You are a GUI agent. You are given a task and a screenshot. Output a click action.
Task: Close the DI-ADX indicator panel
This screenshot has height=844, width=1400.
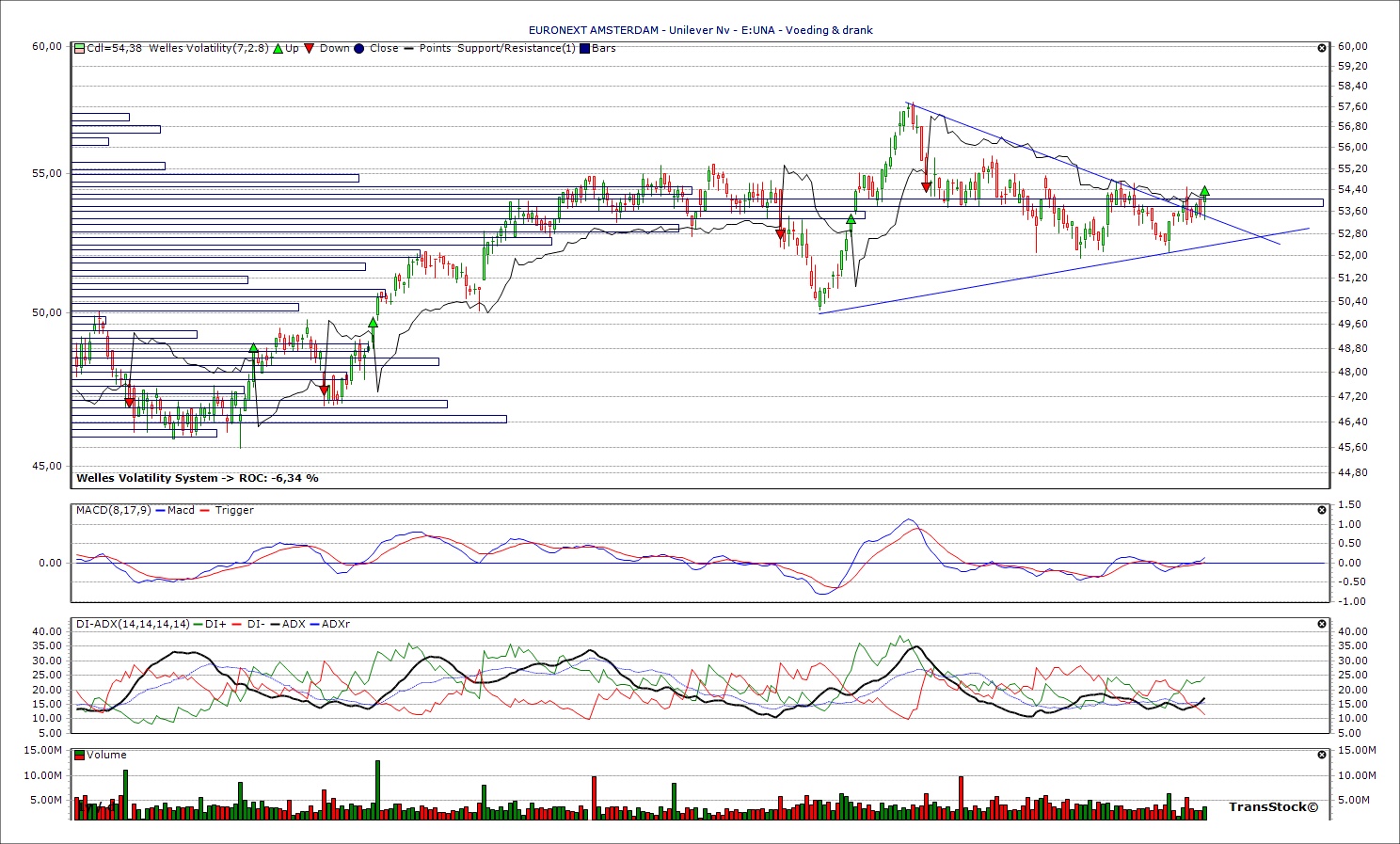(x=1322, y=624)
